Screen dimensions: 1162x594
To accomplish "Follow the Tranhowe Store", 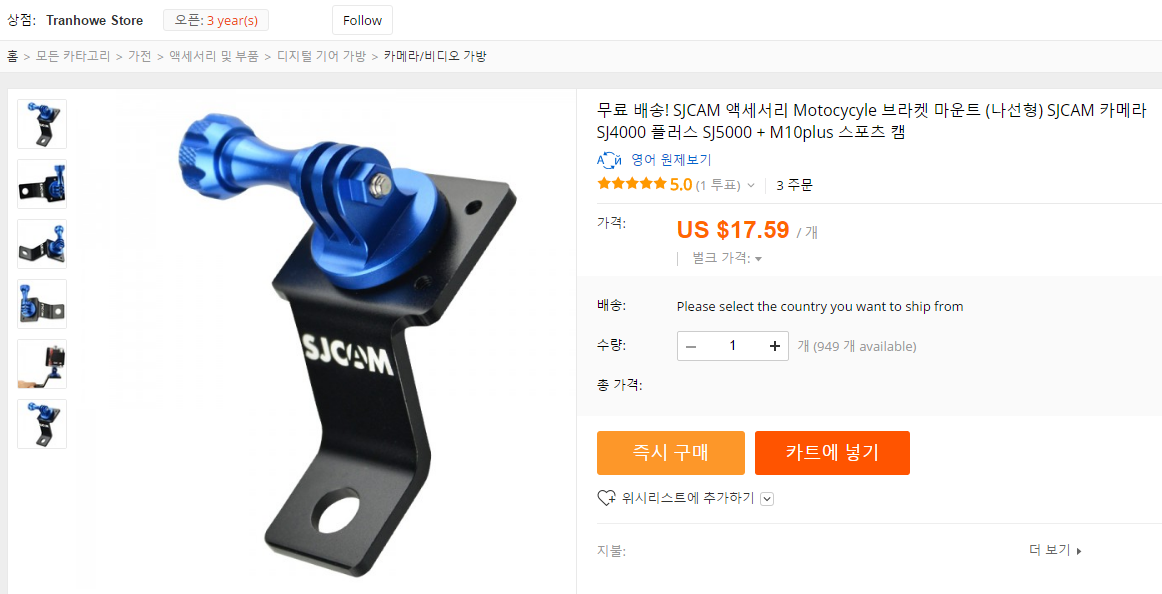I will pos(362,20).
